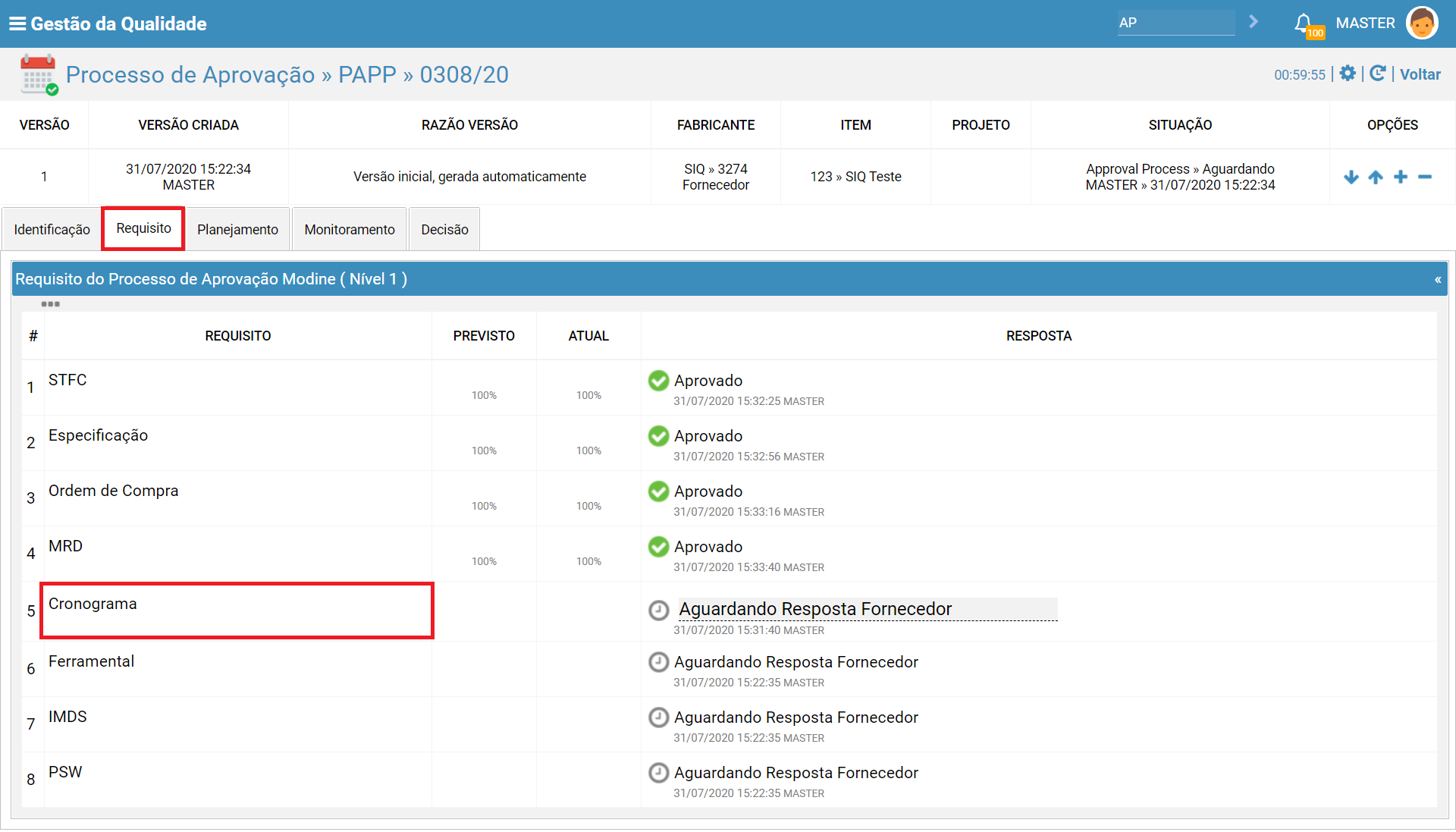1456x832 pixels.
Task: Click Aguardando Resposta Fornecedor for PSW
Action: click(795, 773)
